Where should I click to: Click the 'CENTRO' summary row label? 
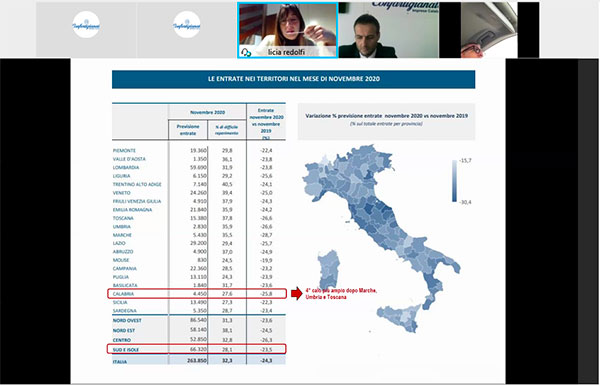point(122,340)
